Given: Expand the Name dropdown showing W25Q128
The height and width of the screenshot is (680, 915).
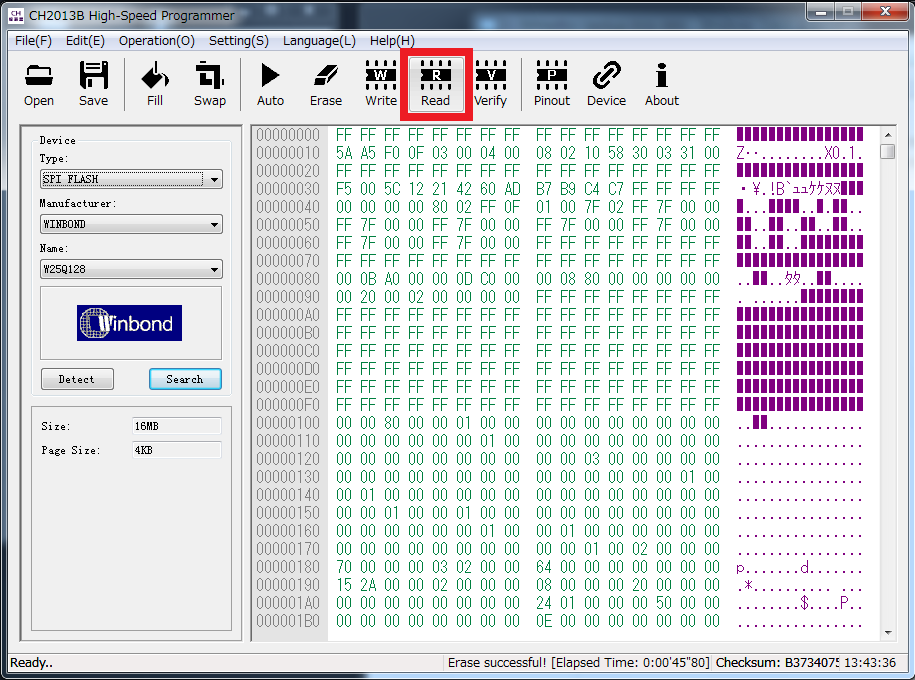Looking at the screenshot, I should pyautogui.click(x=131, y=269).
